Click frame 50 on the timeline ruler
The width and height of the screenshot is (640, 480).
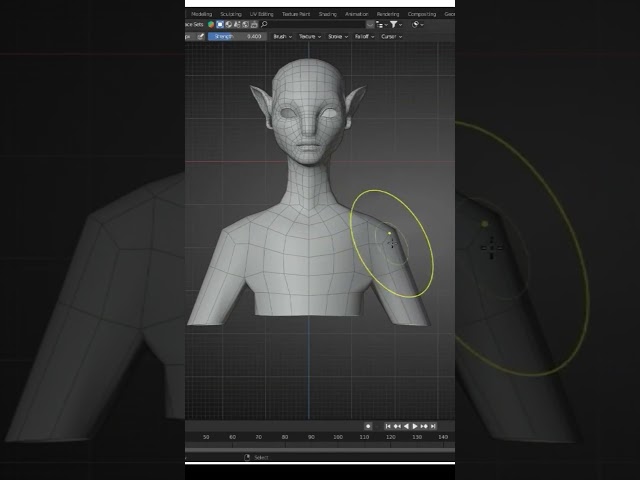(206, 437)
